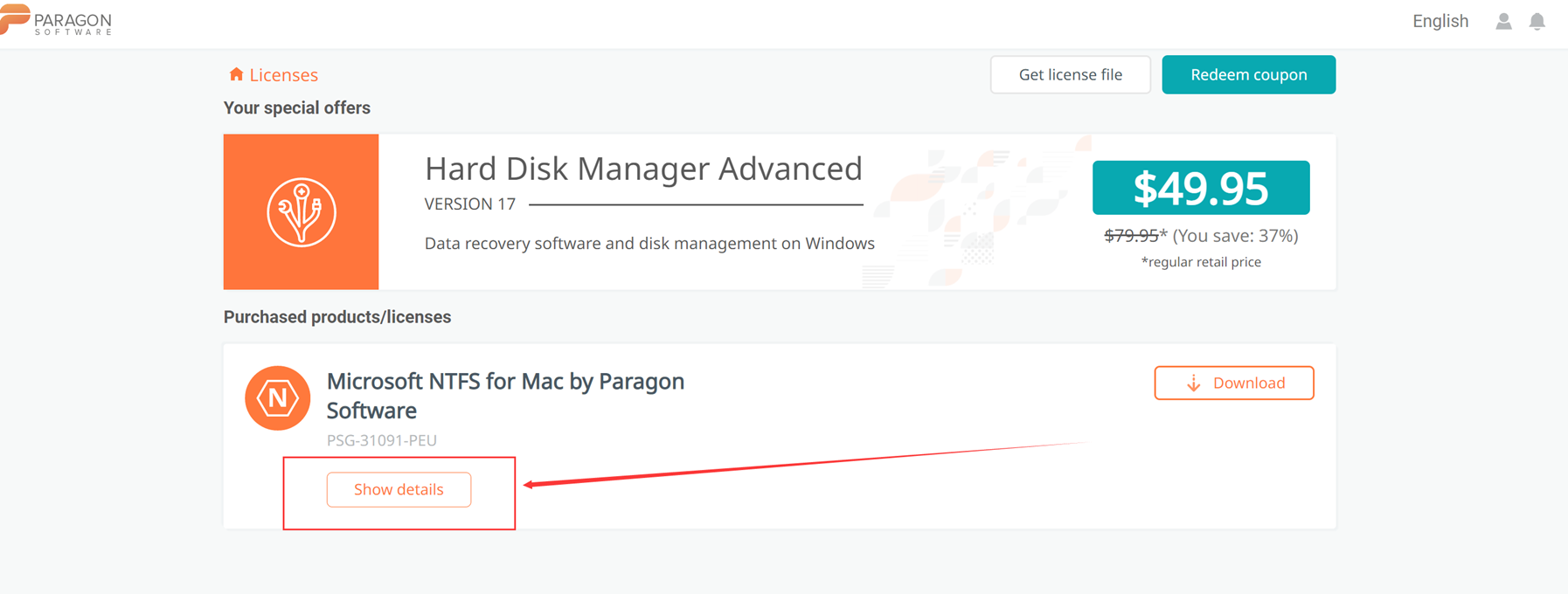The width and height of the screenshot is (1568, 594).
Task: Click the $49.95 price button
Action: click(1200, 188)
